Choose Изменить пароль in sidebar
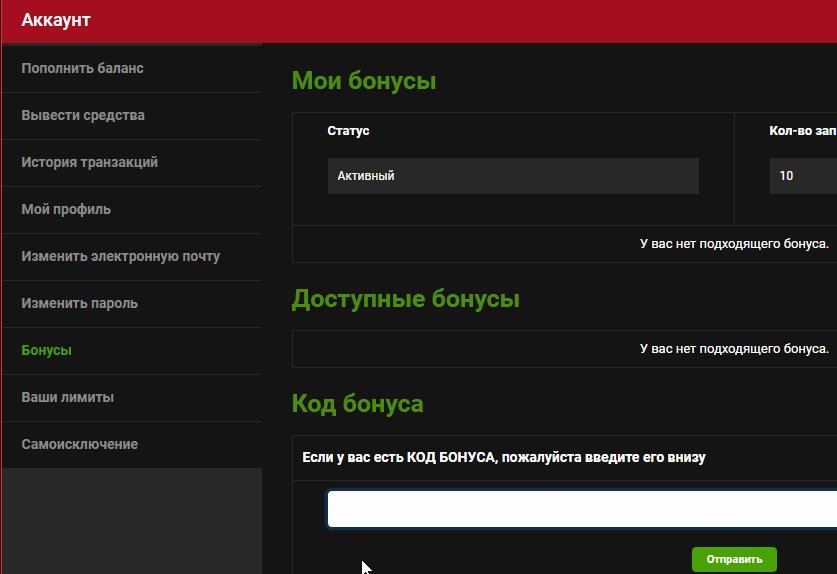 pyautogui.click(x=79, y=303)
